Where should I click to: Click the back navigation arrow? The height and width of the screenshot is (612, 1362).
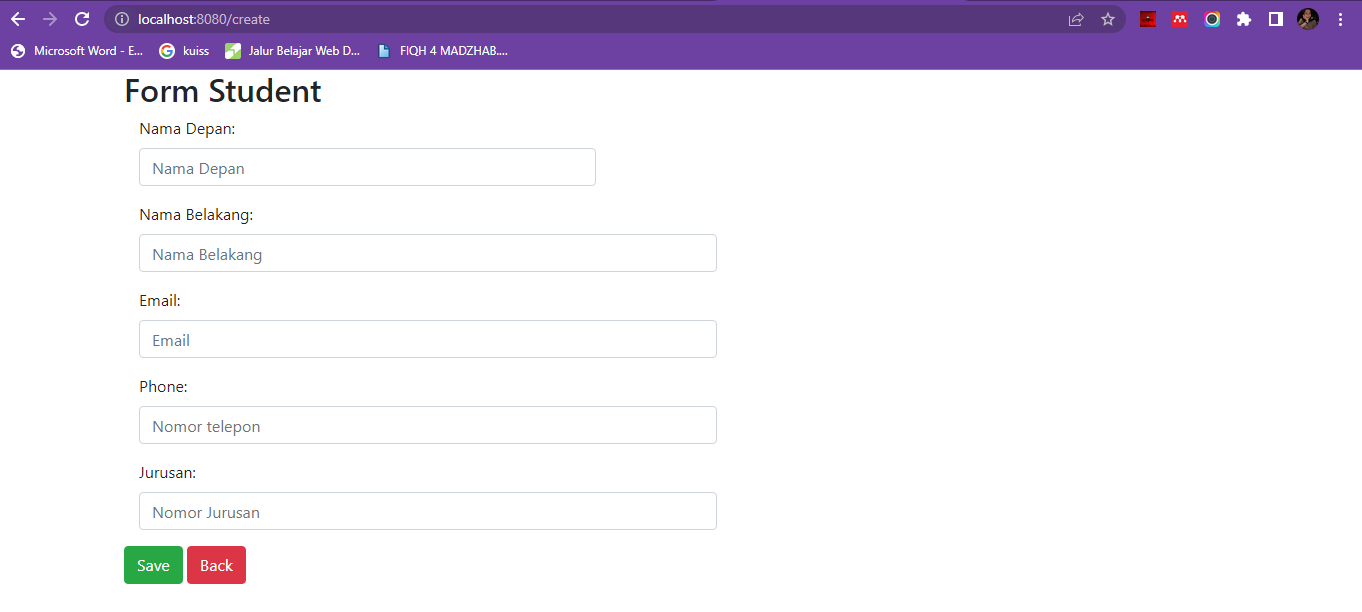pos(17,18)
